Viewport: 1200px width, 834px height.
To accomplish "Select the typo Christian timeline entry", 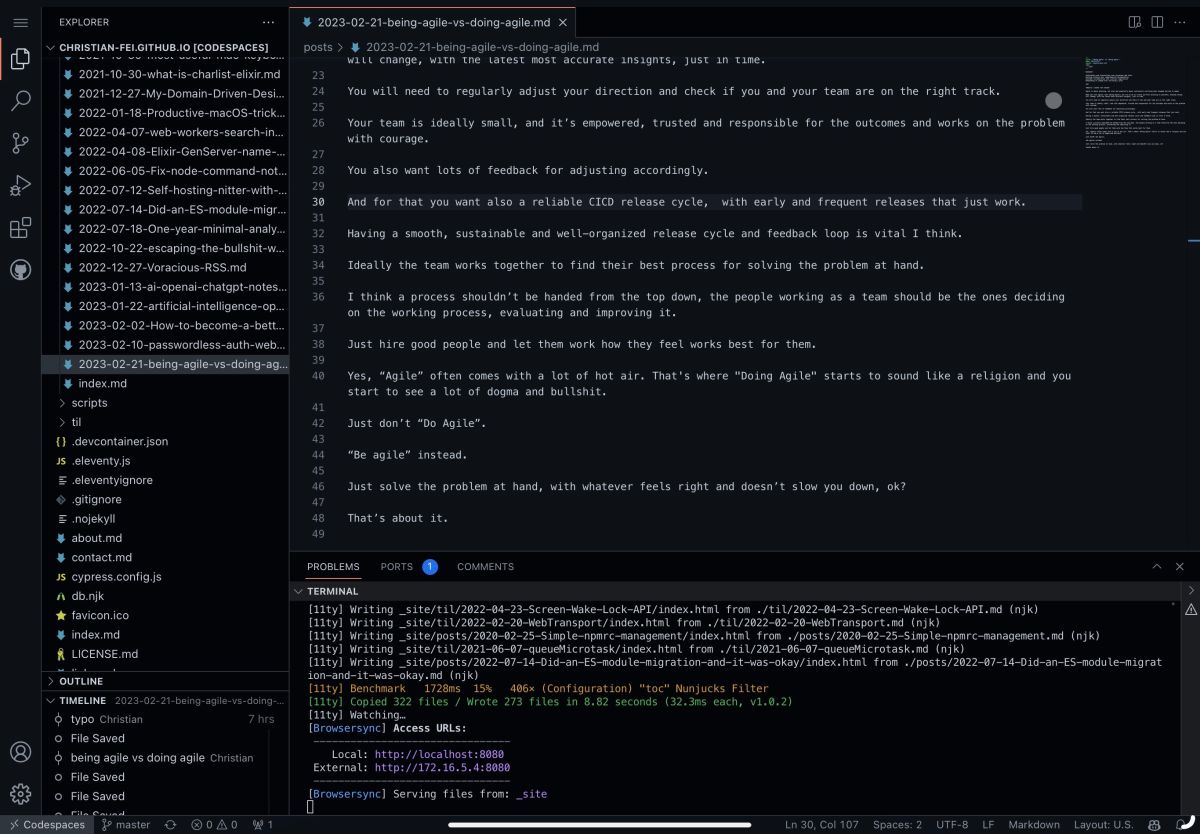I will 165,719.
